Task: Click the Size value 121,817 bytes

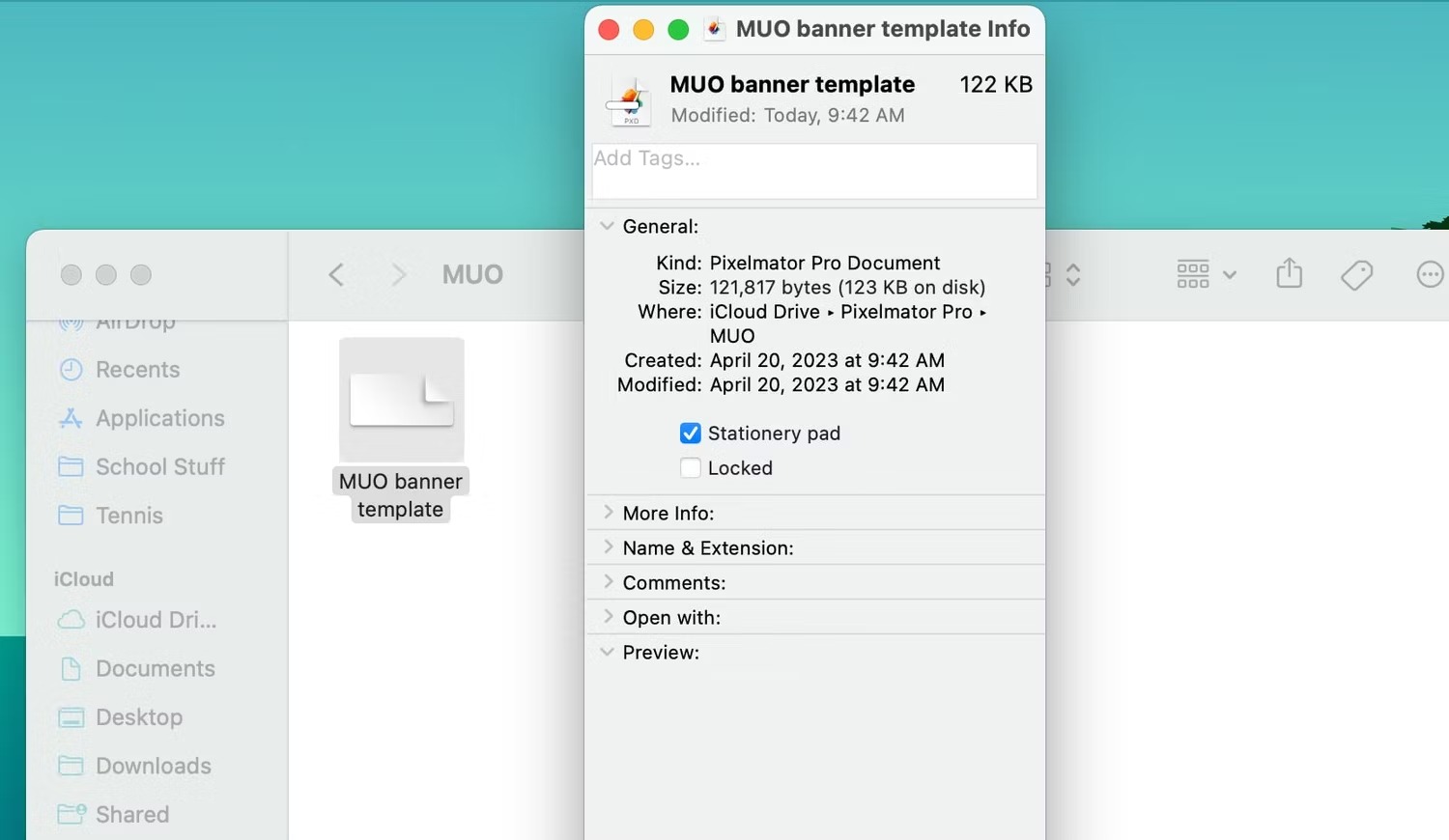Action: [847, 288]
